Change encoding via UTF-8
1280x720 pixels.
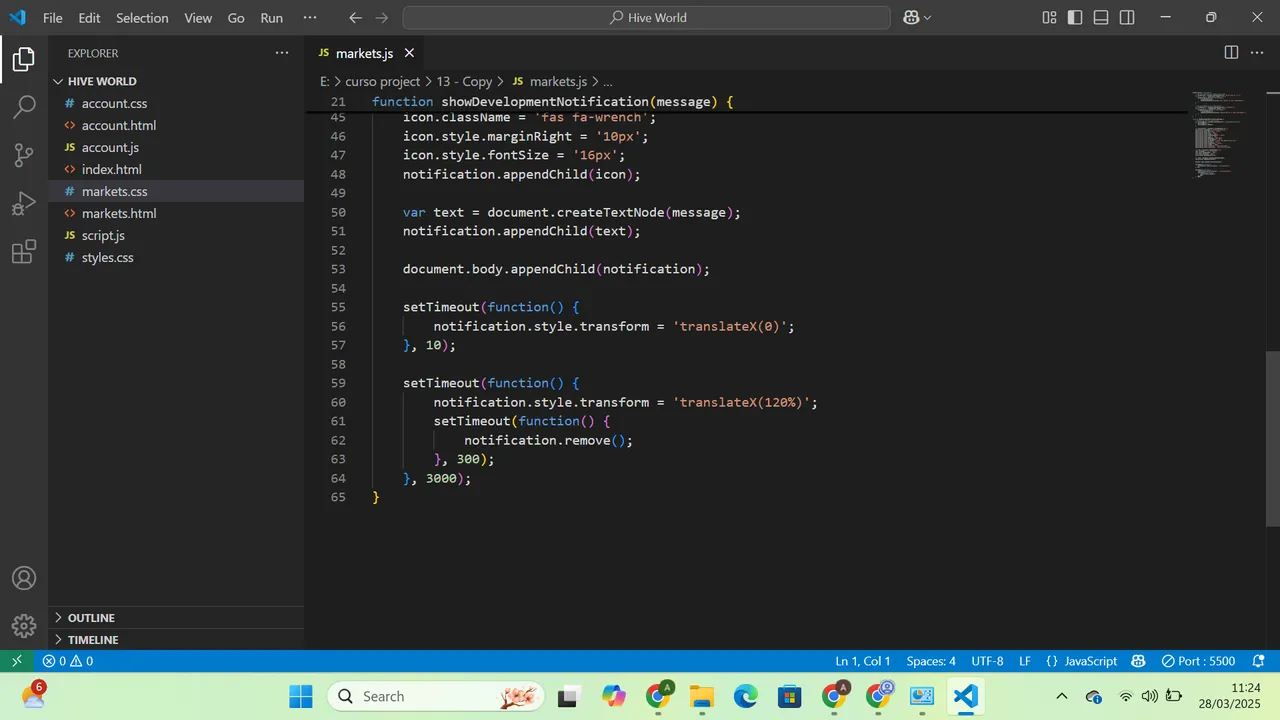[987, 661]
